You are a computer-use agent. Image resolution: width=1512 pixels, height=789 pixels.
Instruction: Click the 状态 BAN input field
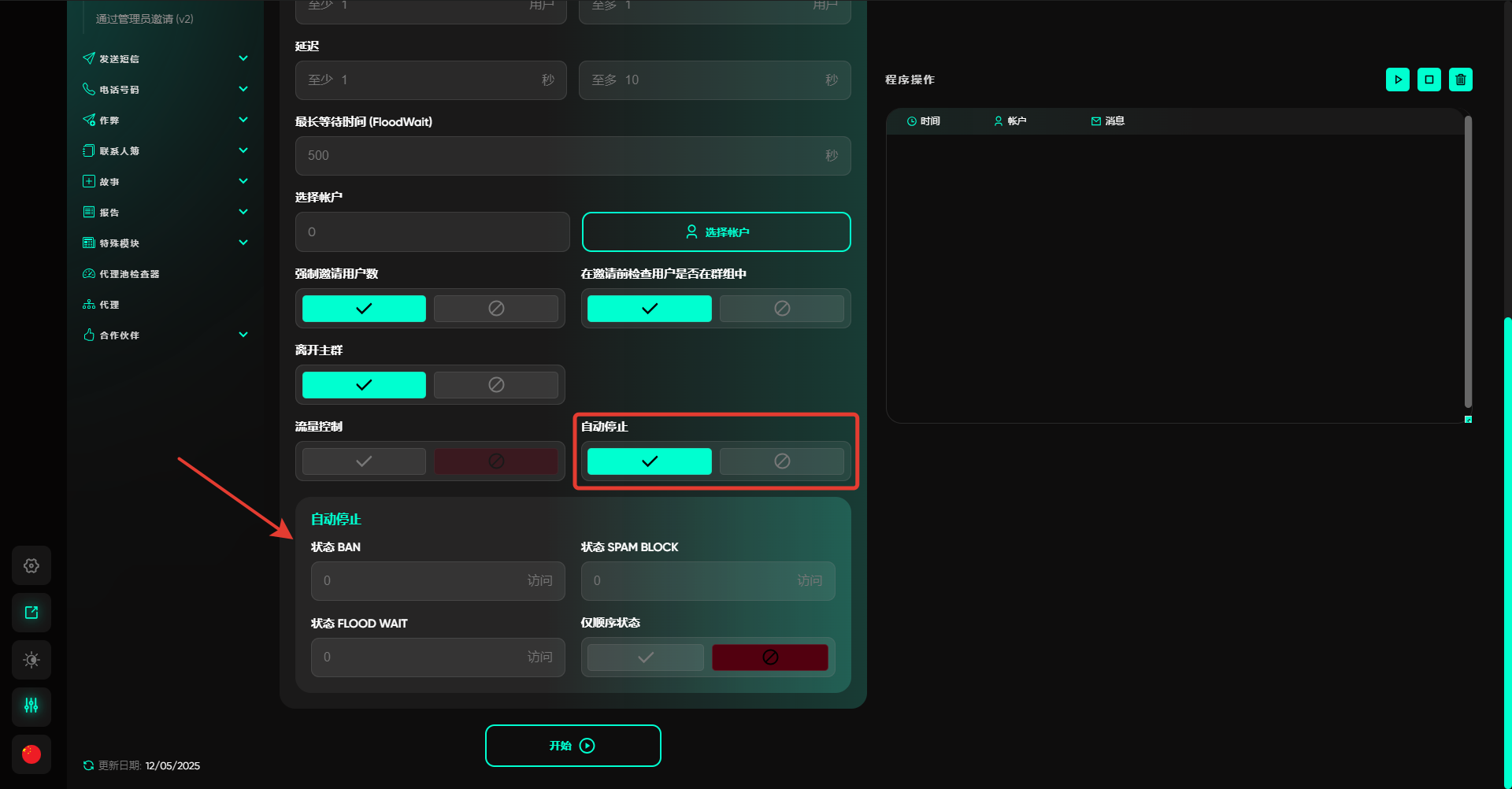pyautogui.click(x=417, y=581)
